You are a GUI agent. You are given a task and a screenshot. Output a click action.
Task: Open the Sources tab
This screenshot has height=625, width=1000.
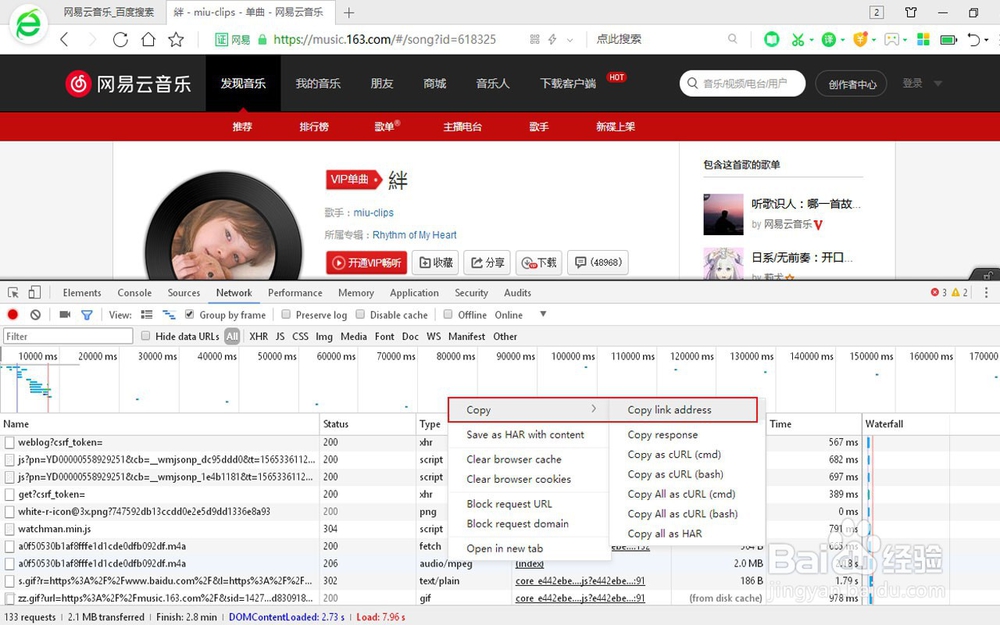(x=184, y=293)
